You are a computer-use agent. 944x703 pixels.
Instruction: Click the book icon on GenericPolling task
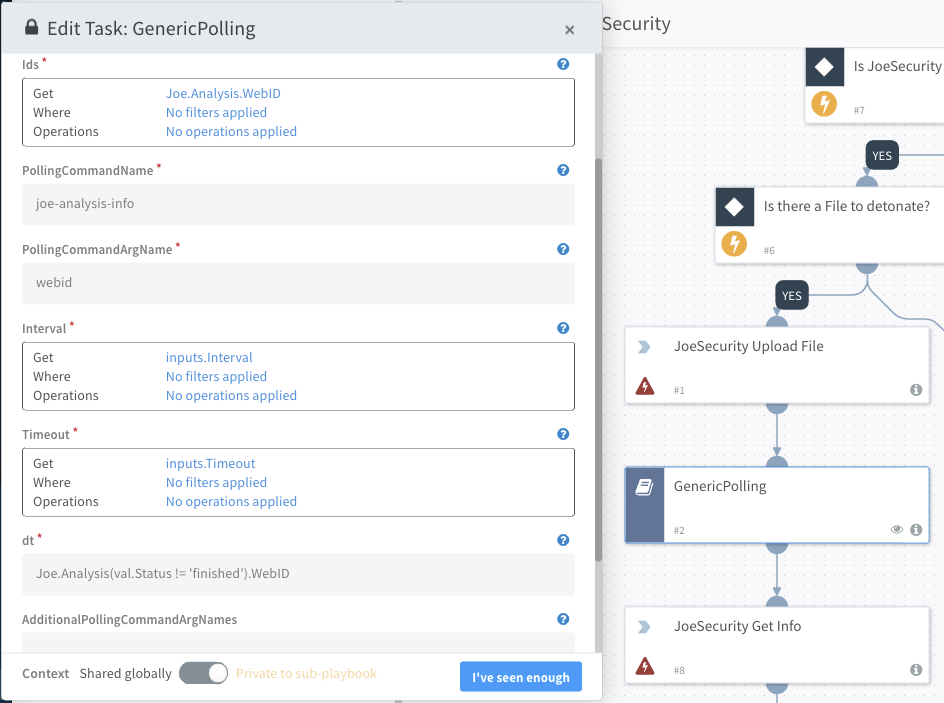(x=645, y=487)
